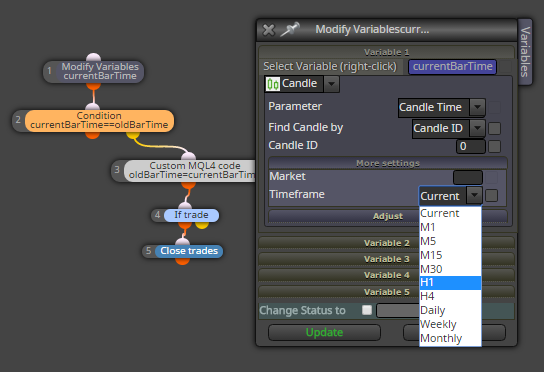
Task: Click the green Candle icon
Action: (273, 84)
